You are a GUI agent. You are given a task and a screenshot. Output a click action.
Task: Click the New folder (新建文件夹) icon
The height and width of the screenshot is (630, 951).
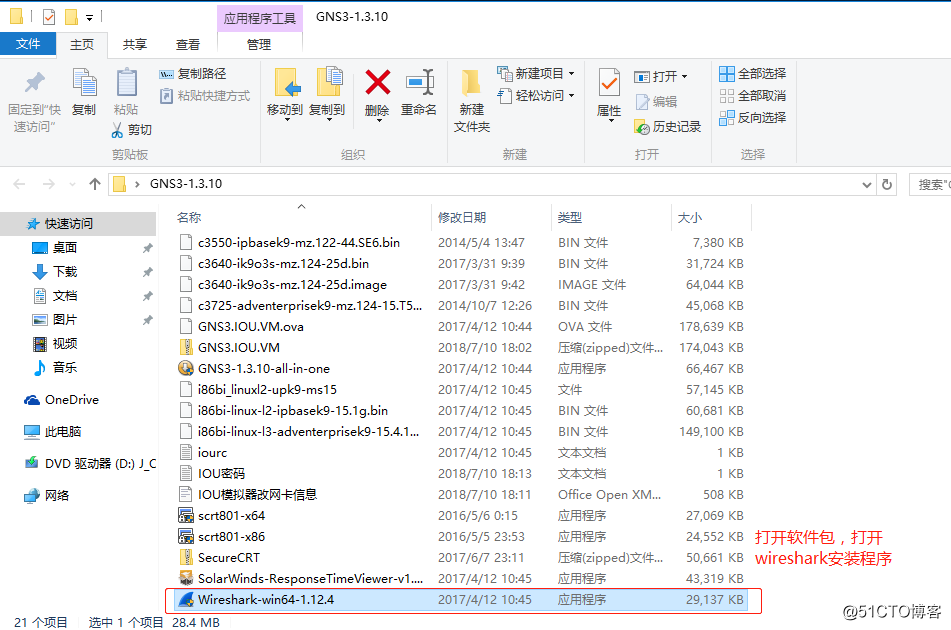(471, 83)
